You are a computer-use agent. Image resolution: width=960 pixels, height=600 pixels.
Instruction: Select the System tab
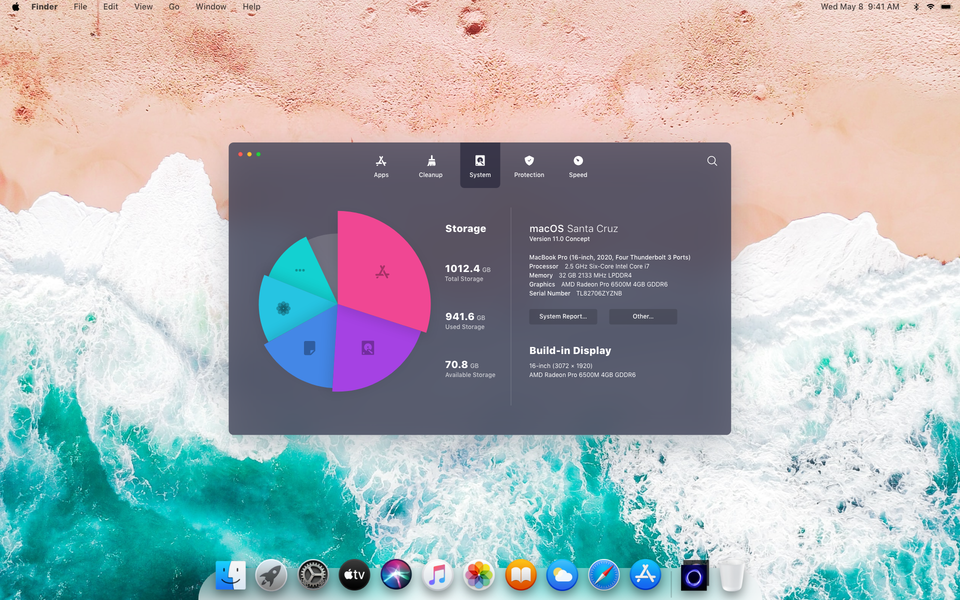click(480, 165)
